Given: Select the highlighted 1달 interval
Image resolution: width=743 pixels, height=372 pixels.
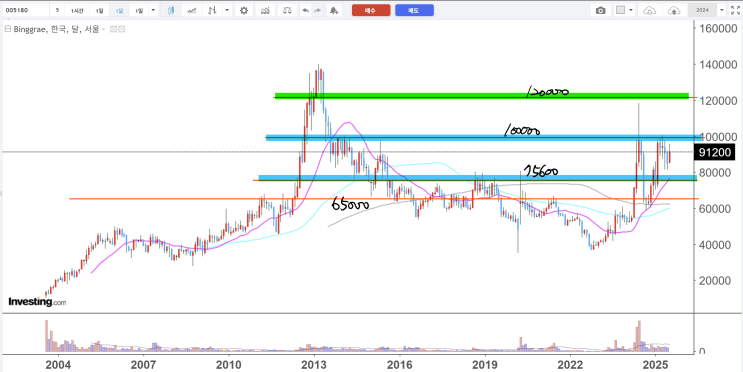Looking at the screenshot, I should [119, 10].
